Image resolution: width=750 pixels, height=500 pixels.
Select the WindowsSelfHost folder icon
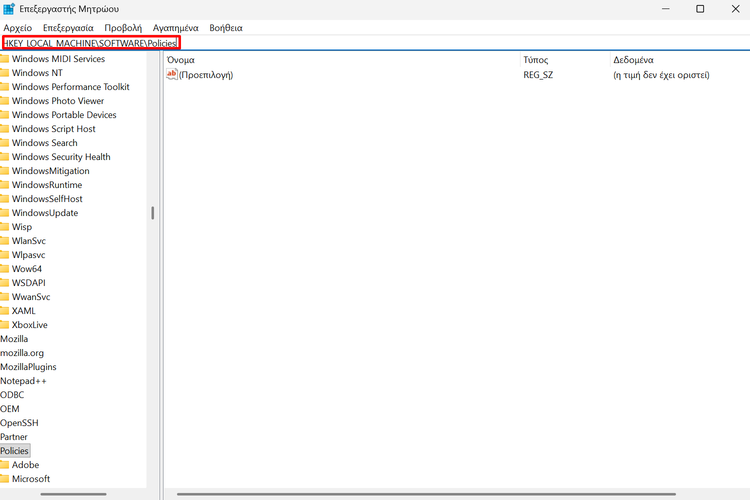click(x=4, y=199)
